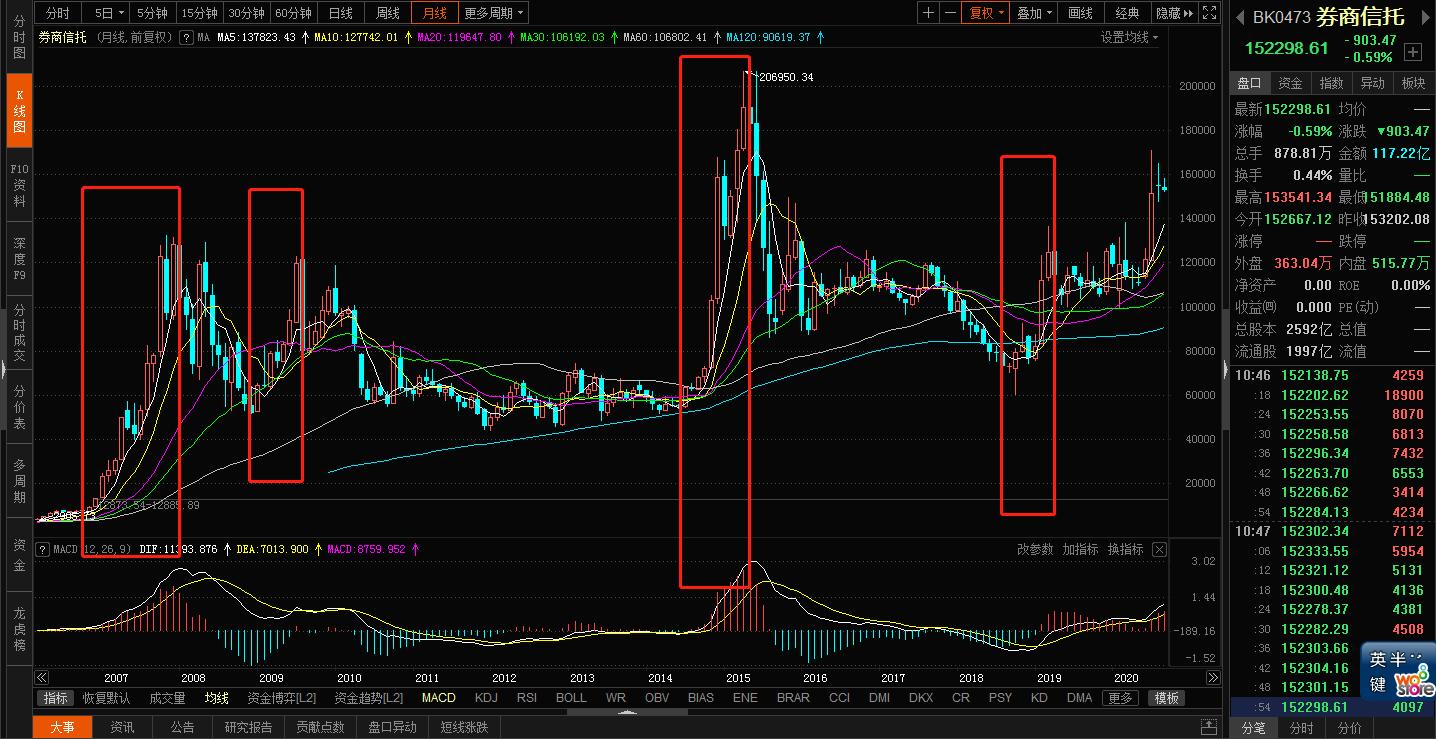Click the zoom-out minus icon in chart toolbar
This screenshot has height=739, width=1436.
coord(950,13)
